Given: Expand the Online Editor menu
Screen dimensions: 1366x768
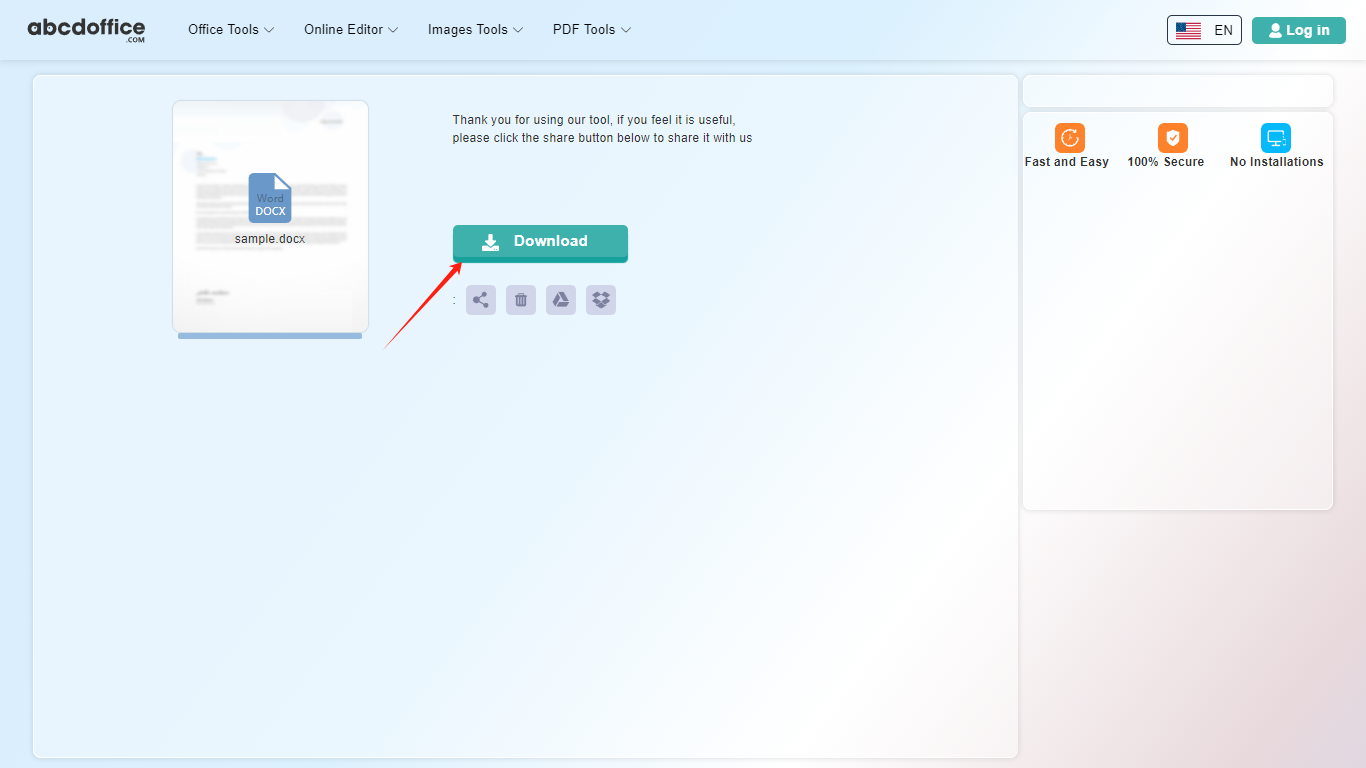Looking at the screenshot, I should click(349, 30).
